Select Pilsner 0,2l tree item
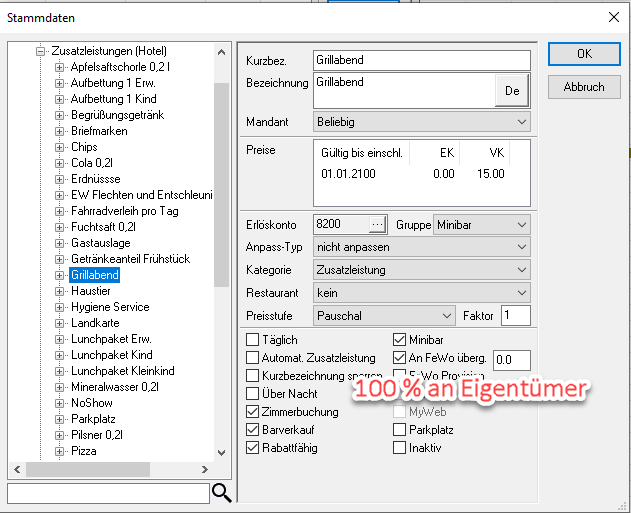 click(x=97, y=435)
